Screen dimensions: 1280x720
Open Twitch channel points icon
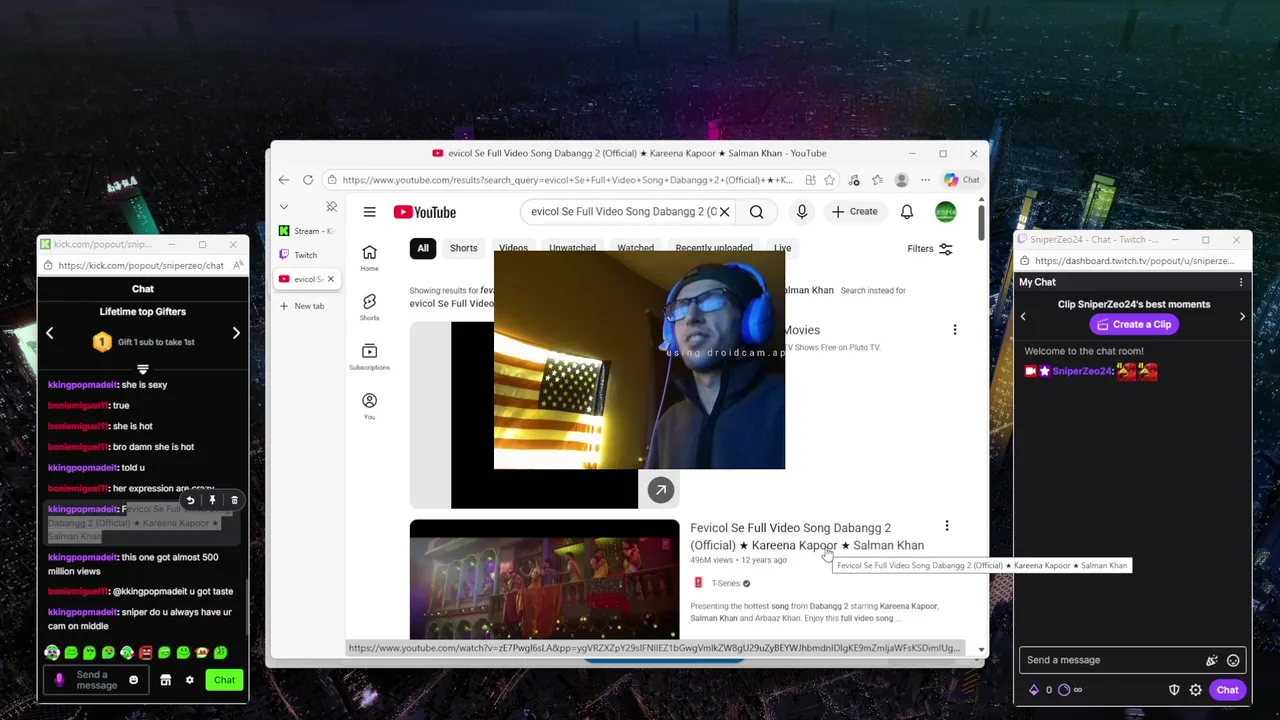[x=1064, y=690]
